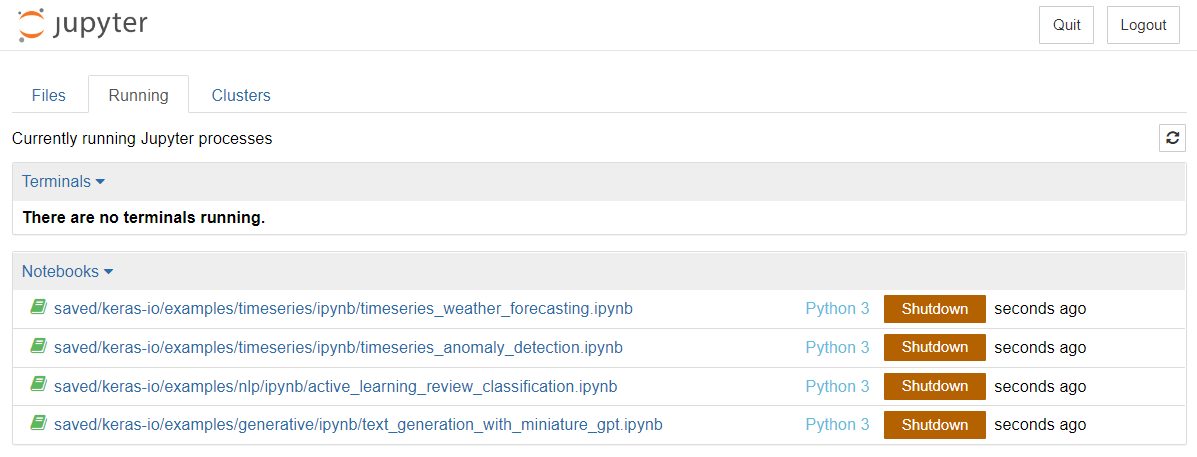Click the notebook icon for text_generation_with_miniature_gpt
Screen dimensions: 1197x457
pos(38,423)
